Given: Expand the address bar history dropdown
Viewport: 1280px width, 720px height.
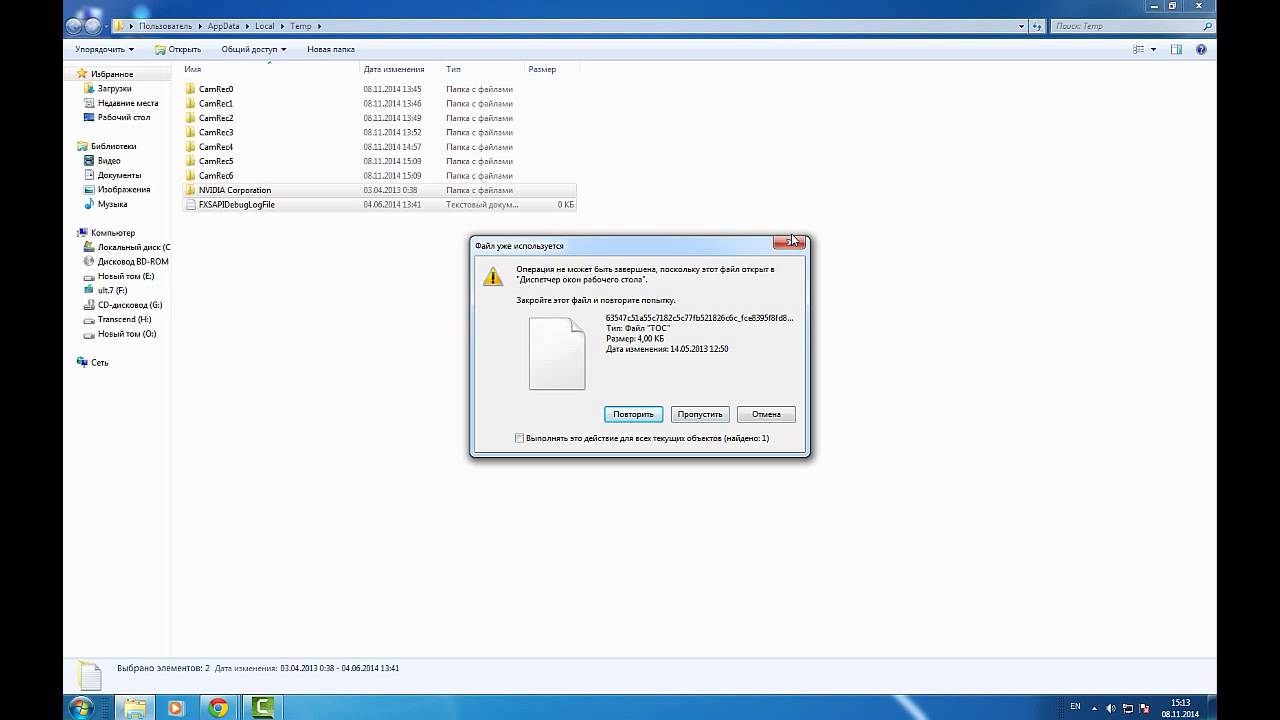Looking at the screenshot, I should [1022, 26].
